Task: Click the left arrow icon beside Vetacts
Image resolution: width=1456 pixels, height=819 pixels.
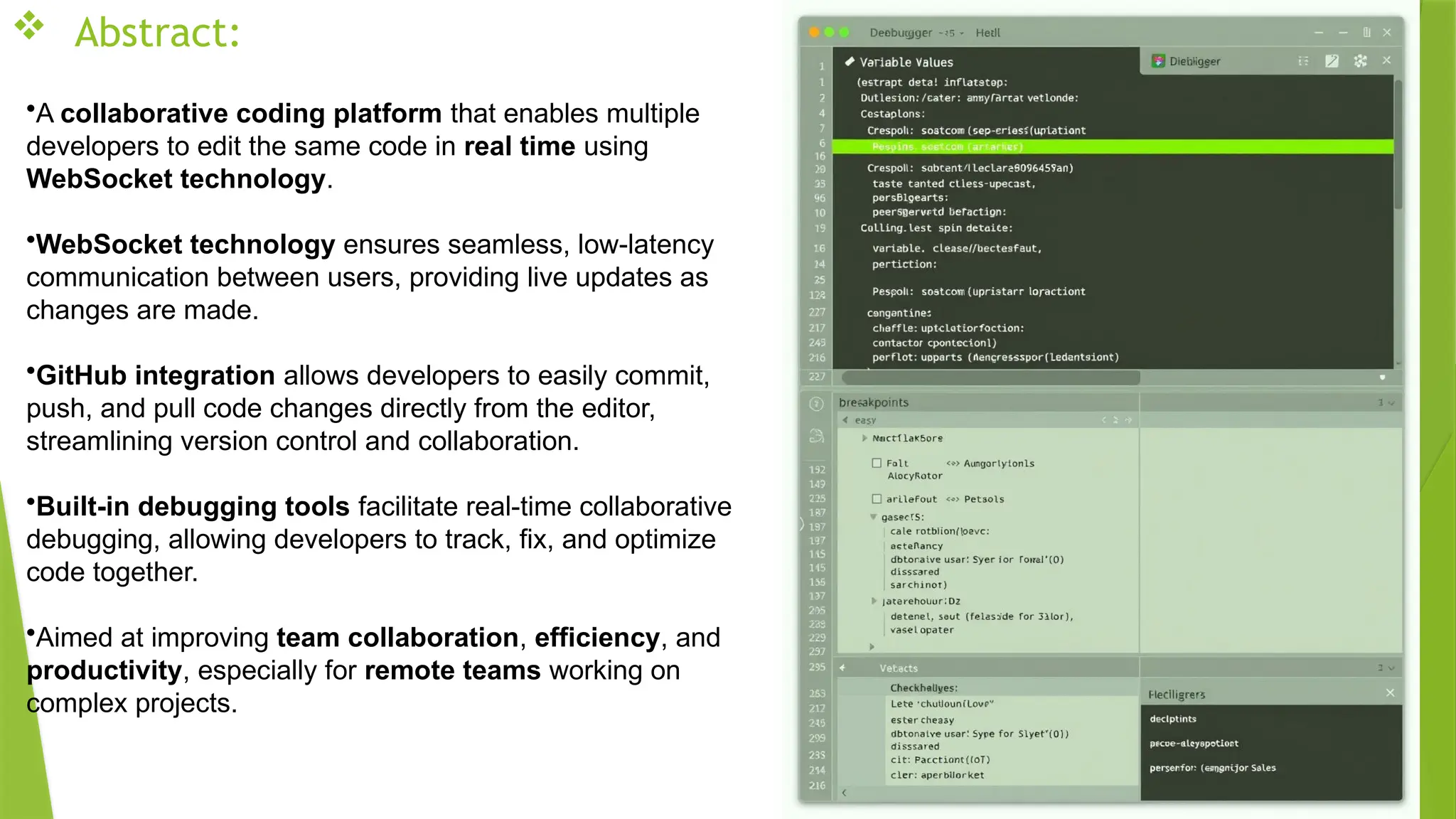Action: pos(842,668)
